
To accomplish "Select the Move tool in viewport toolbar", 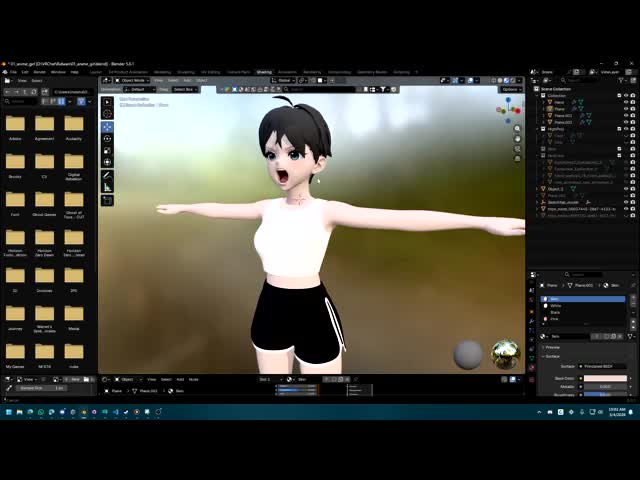I will pos(107,127).
